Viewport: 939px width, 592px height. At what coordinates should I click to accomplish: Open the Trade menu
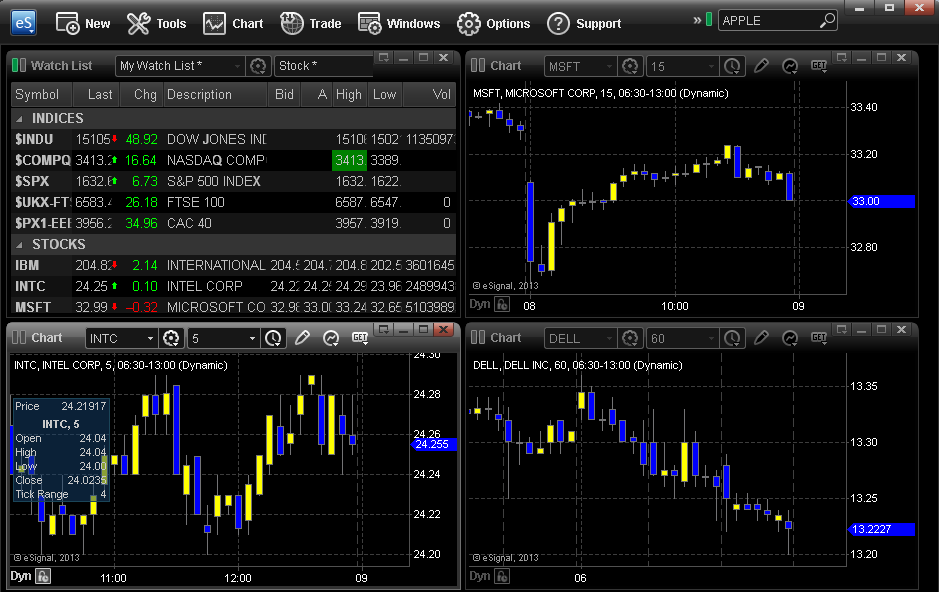310,24
